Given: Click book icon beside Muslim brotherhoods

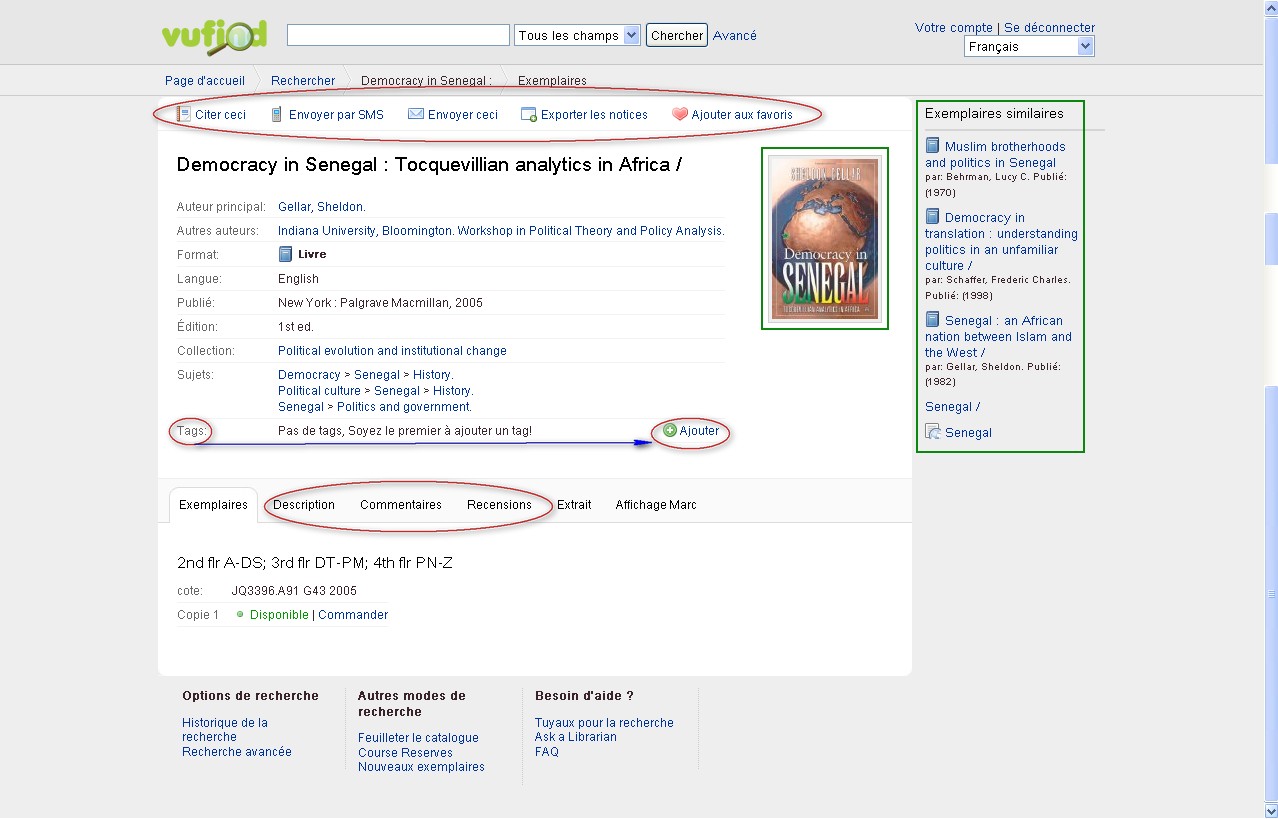Looking at the screenshot, I should click(x=932, y=146).
